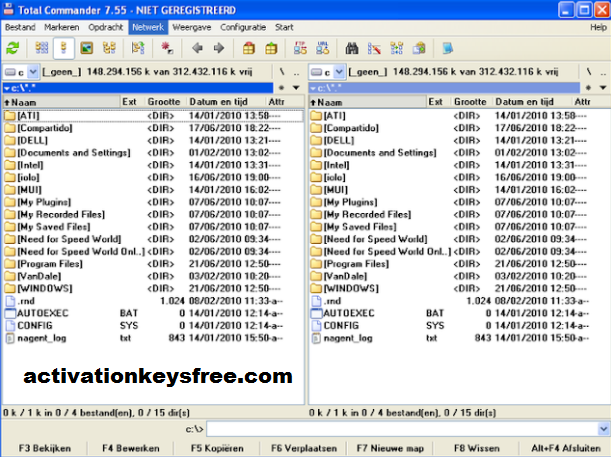Open Search files binoculars icon
The width and height of the screenshot is (611, 457).
pos(352,48)
